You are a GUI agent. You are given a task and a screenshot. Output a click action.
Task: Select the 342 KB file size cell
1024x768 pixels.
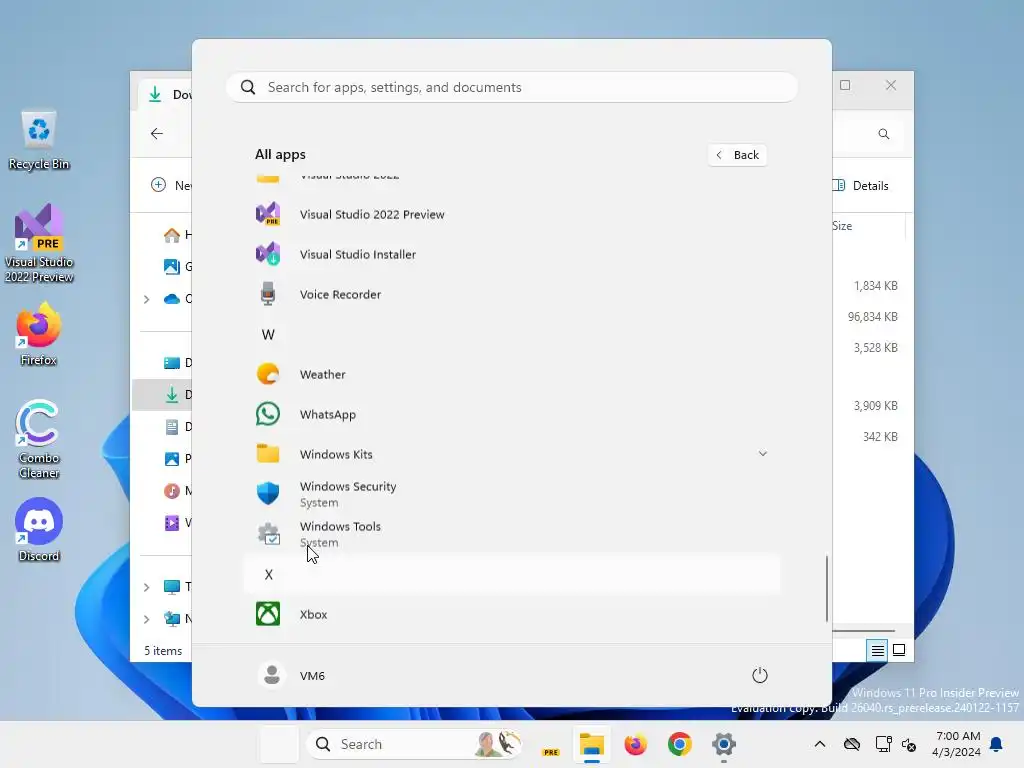point(880,436)
